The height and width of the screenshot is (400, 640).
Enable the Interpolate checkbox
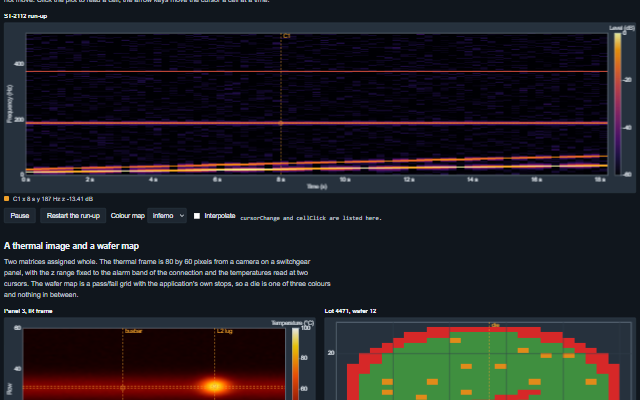(x=197, y=216)
